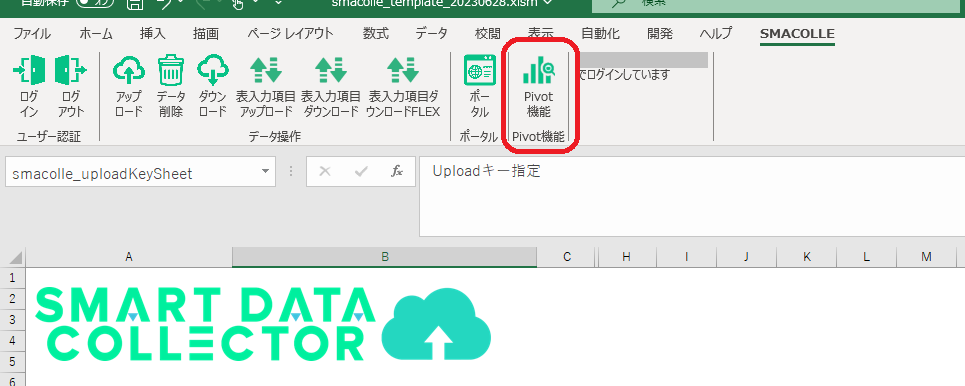Image resolution: width=965 pixels, height=386 pixels.
Task: Click the formula bar cancel X icon
Action: point(325,172)
